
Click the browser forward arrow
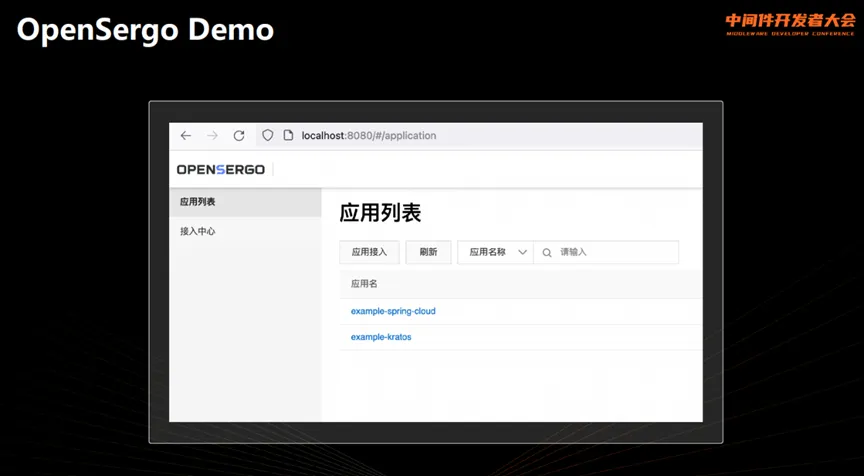point(212,136)
